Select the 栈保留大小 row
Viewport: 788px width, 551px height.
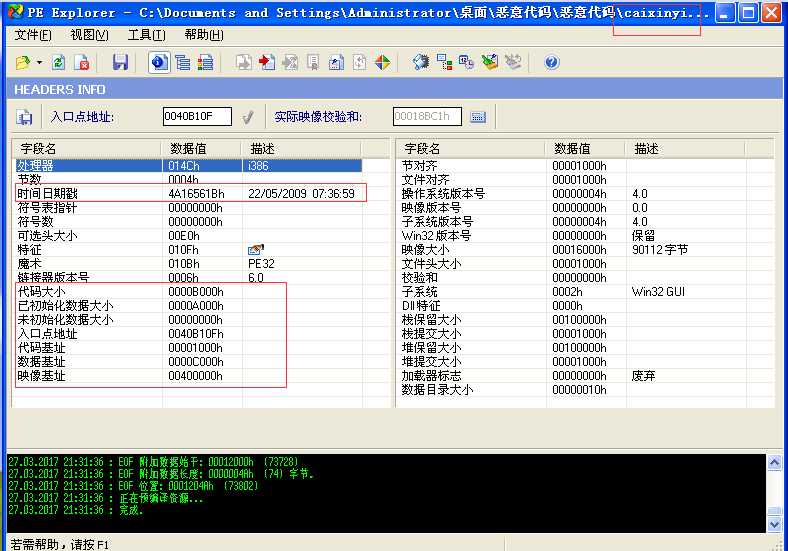pos(573,320)
